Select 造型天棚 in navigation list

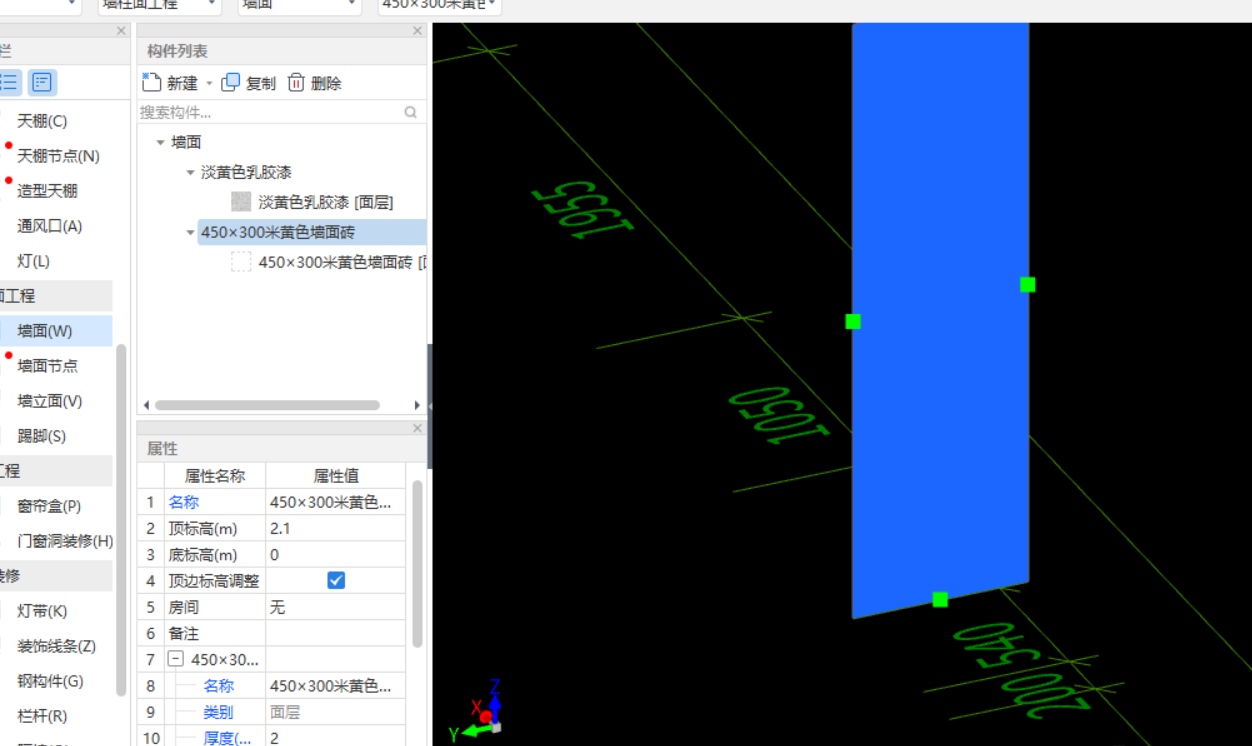(x=47, y=191)
